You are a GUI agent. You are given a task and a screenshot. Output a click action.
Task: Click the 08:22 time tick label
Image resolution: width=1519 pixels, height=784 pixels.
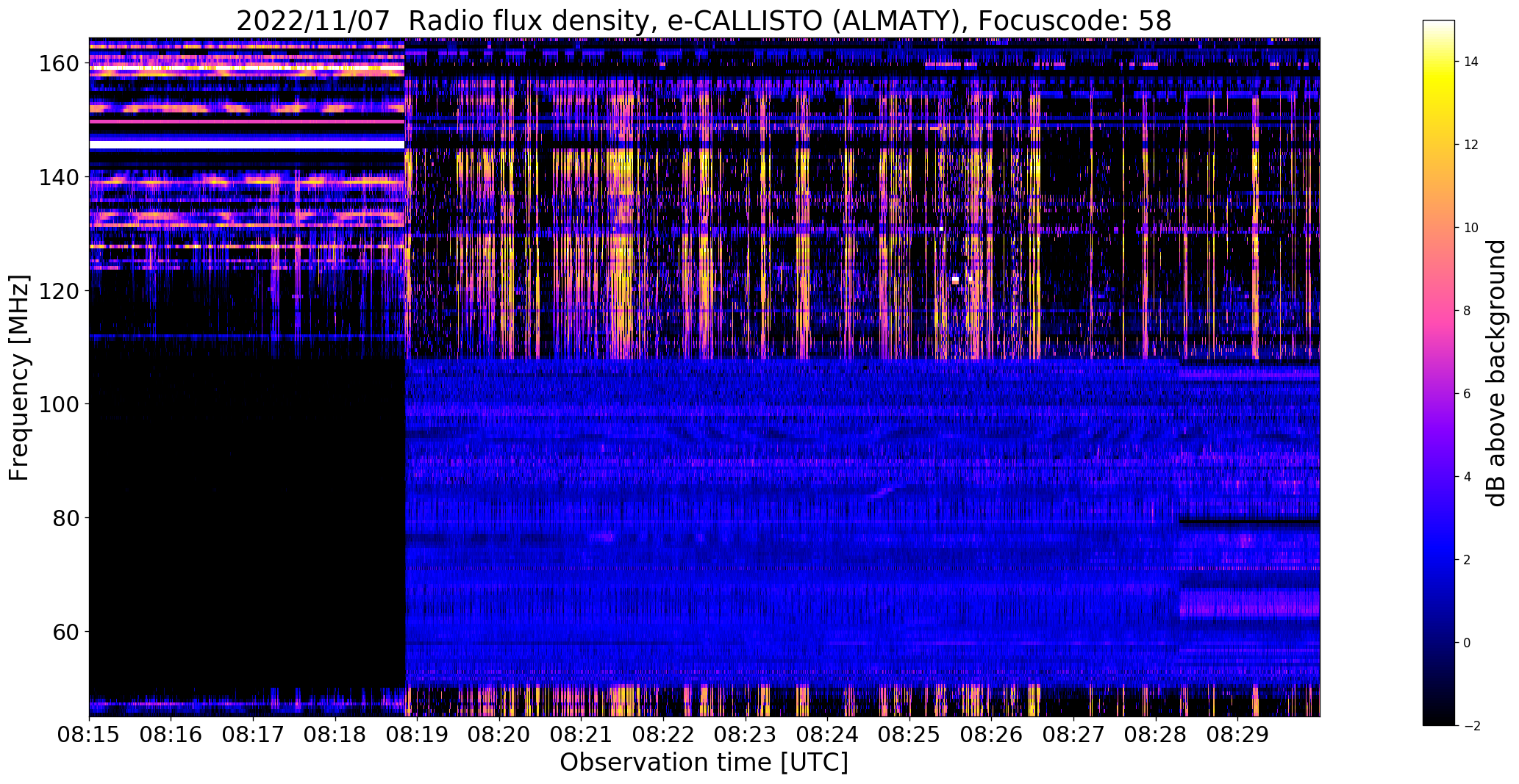click(x=663, y=734)
